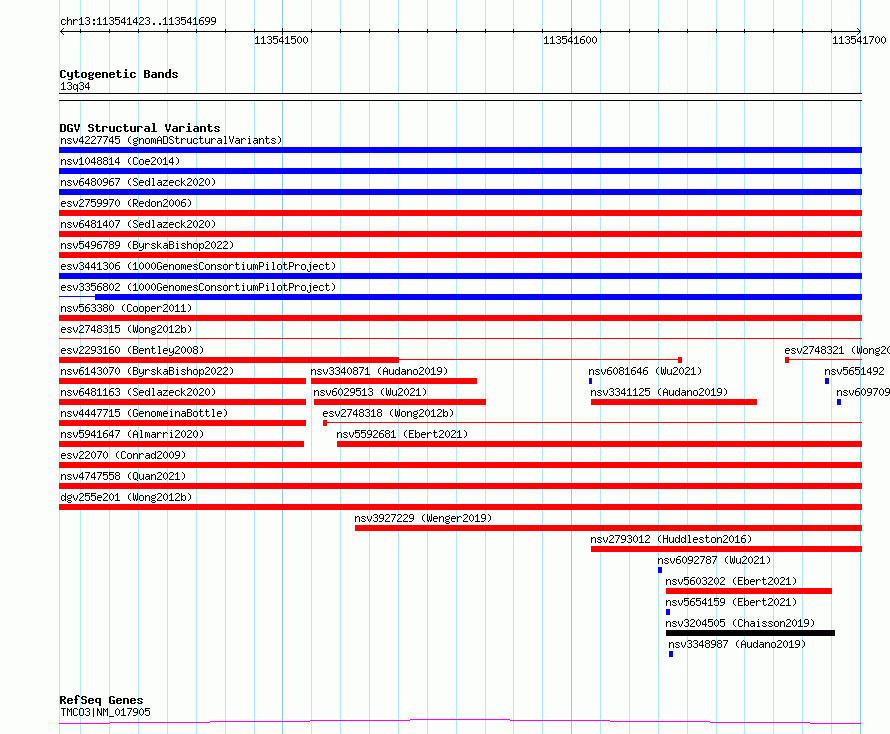This screenshot has width=890, height=734.
Task: Open nsv5941647 (Almarri2020) label
Action: pos(132,434)
